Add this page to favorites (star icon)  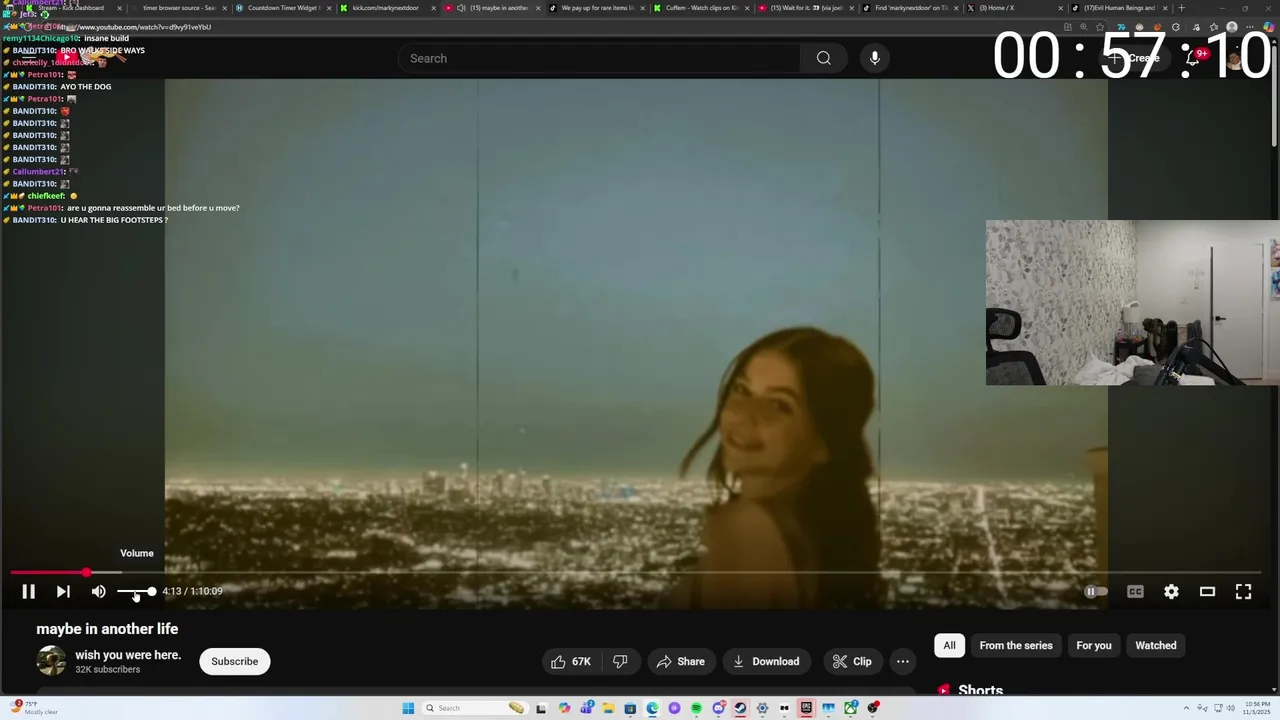pyautogui.click(x=1100, y=27)
